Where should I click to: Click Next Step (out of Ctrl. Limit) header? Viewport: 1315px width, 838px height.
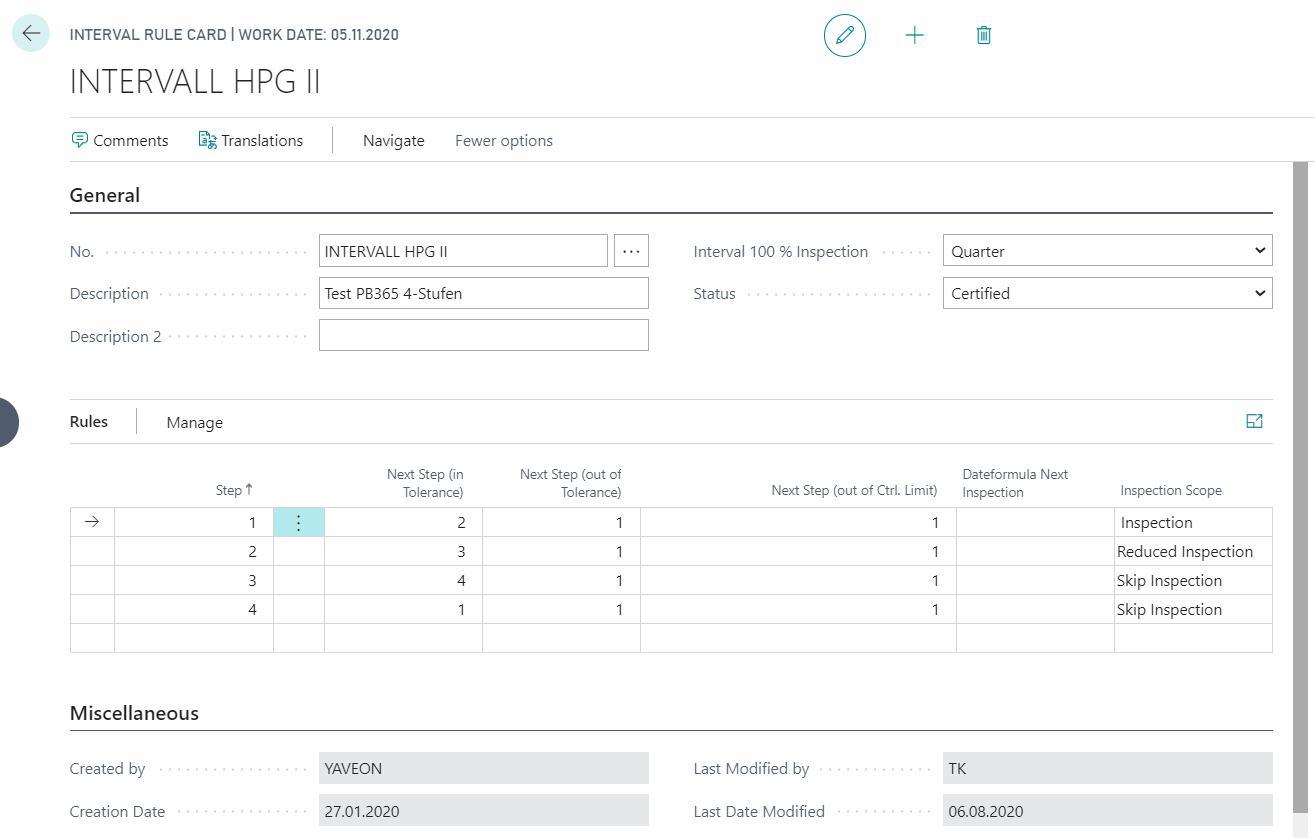(x=854, y=490)
